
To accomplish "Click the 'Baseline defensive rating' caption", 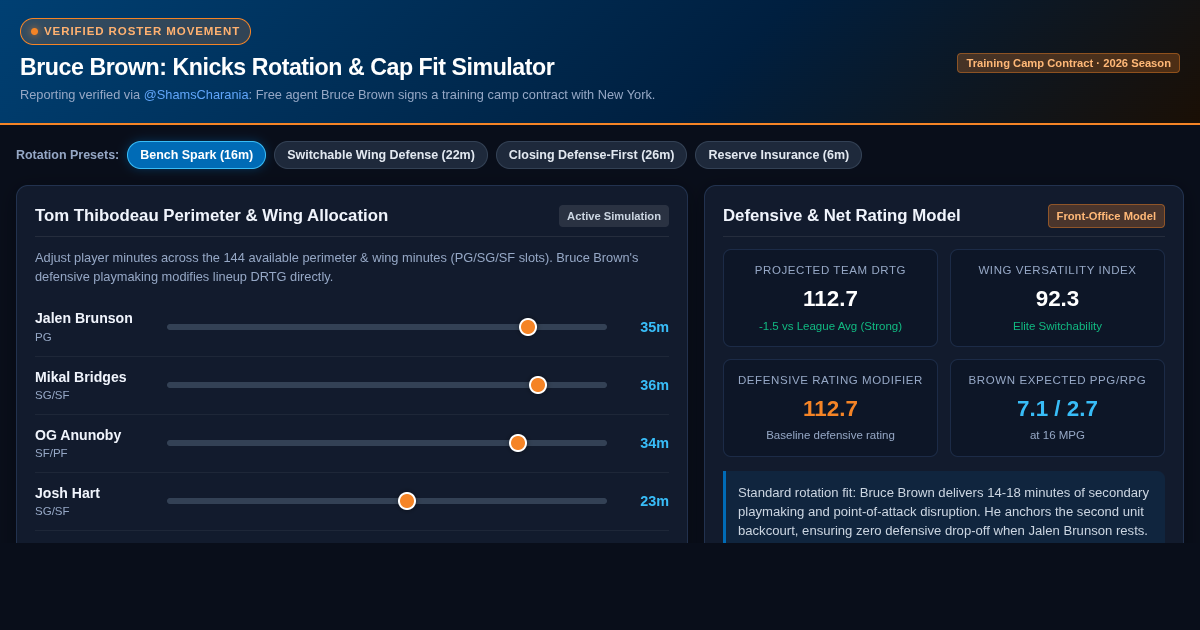I will tap(830, 435).
